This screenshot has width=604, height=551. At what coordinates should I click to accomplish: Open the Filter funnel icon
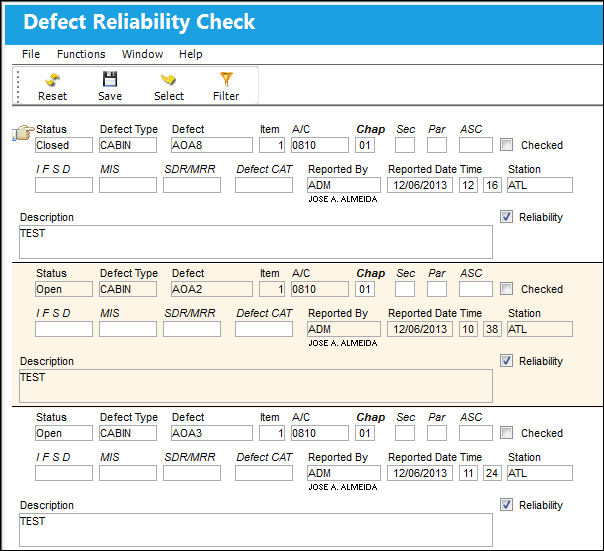226,79
